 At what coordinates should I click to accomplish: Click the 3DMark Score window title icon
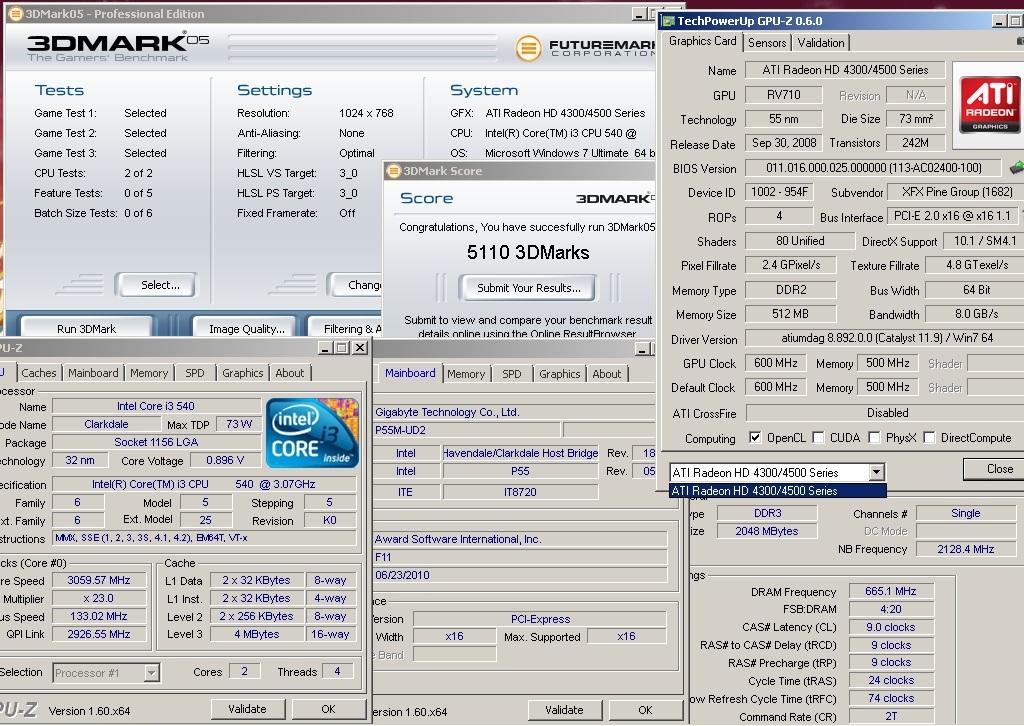[x=394, y=171]
